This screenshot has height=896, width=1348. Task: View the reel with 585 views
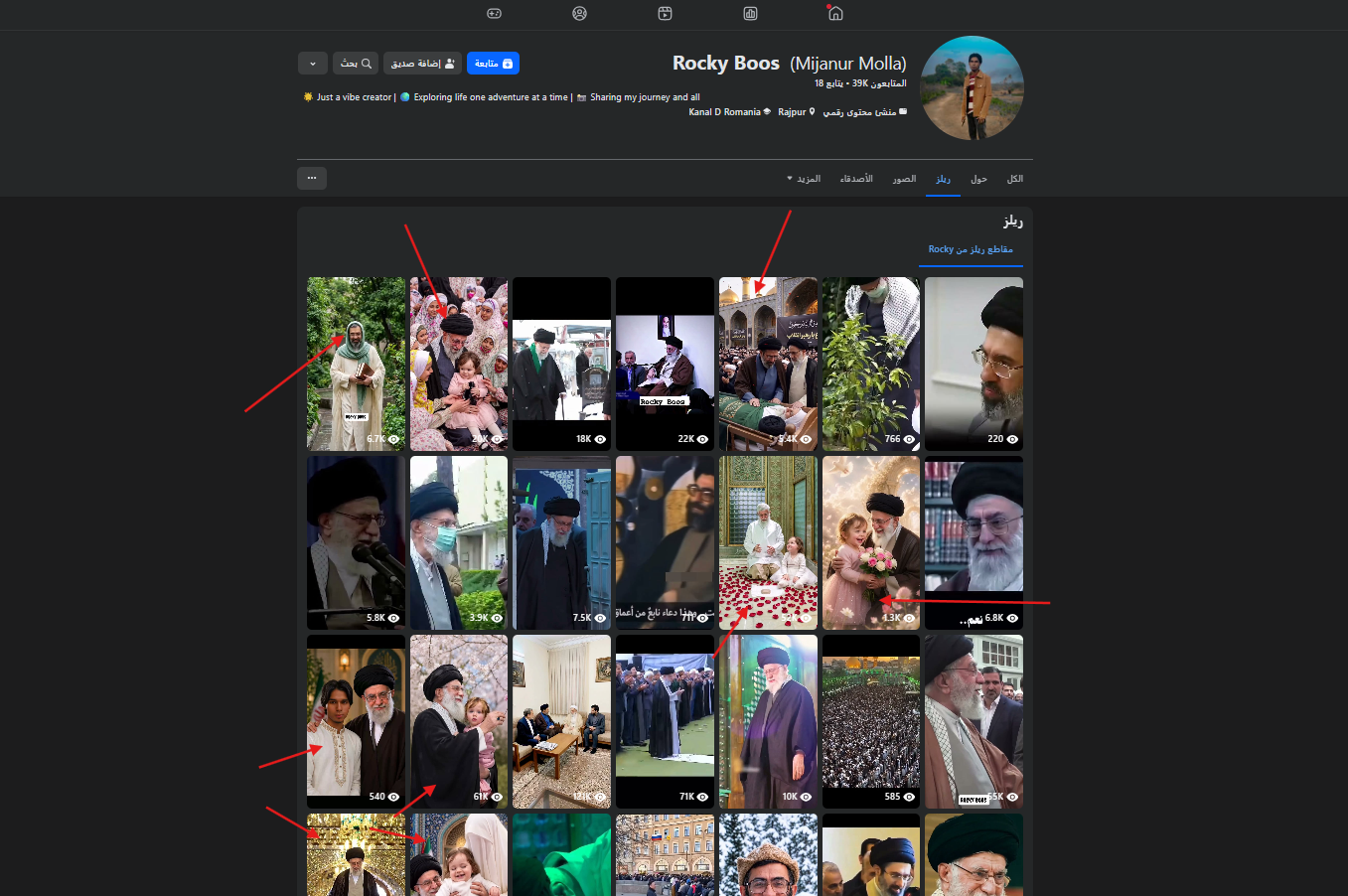pos(871,721)
